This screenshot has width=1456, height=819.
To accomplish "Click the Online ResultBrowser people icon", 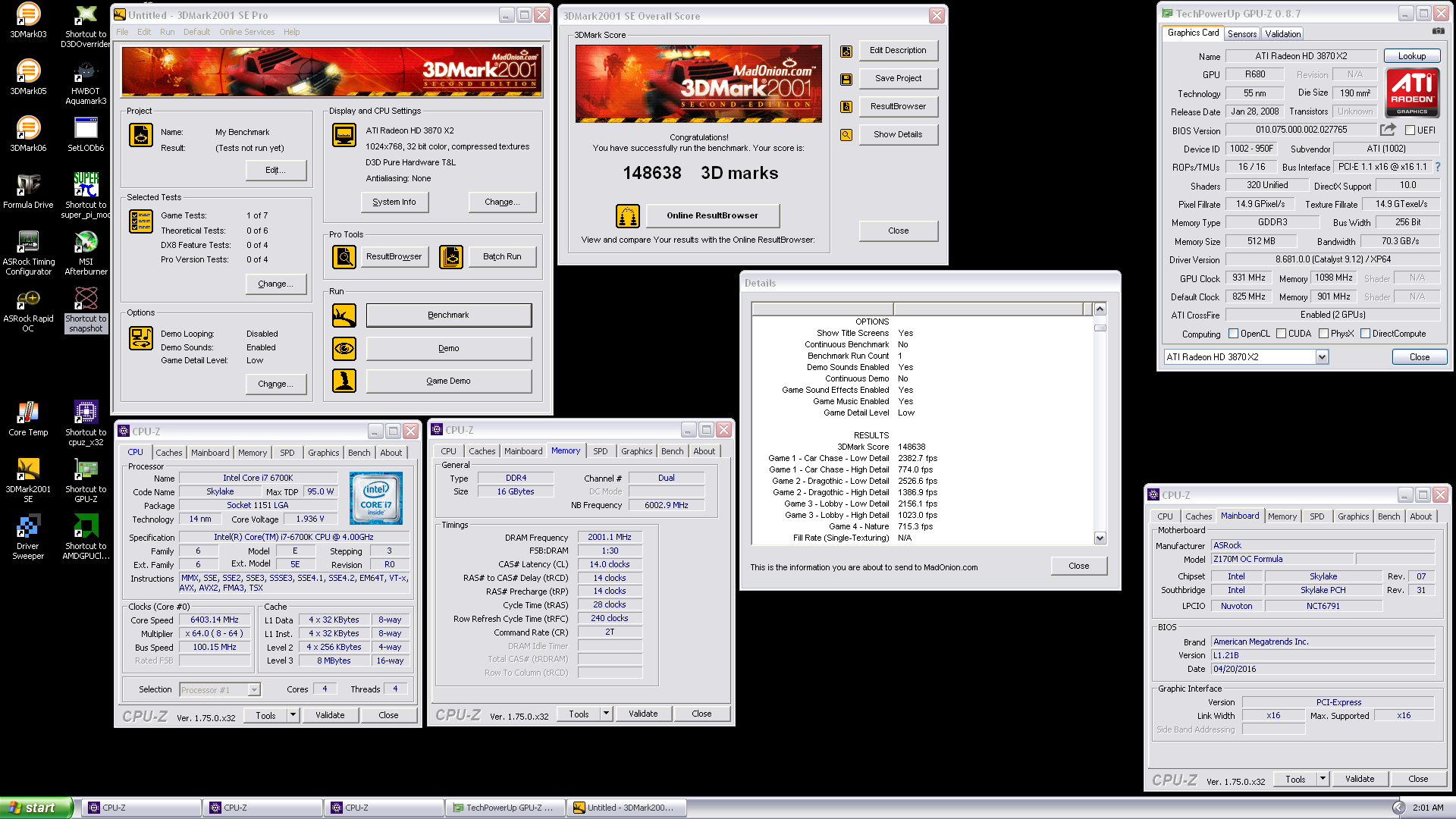I will tap(627, 216).
